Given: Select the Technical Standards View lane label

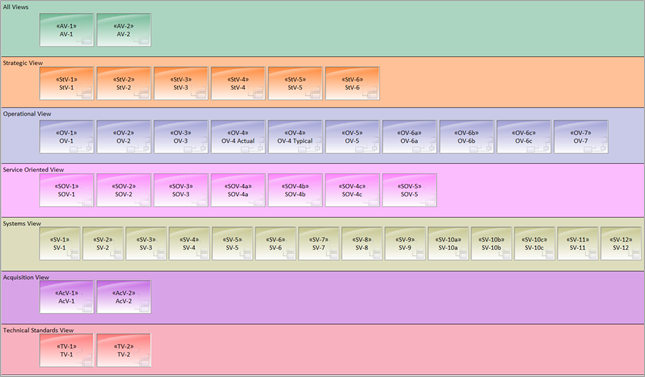Looking at the screenshot, I should [x=38, y=330].
